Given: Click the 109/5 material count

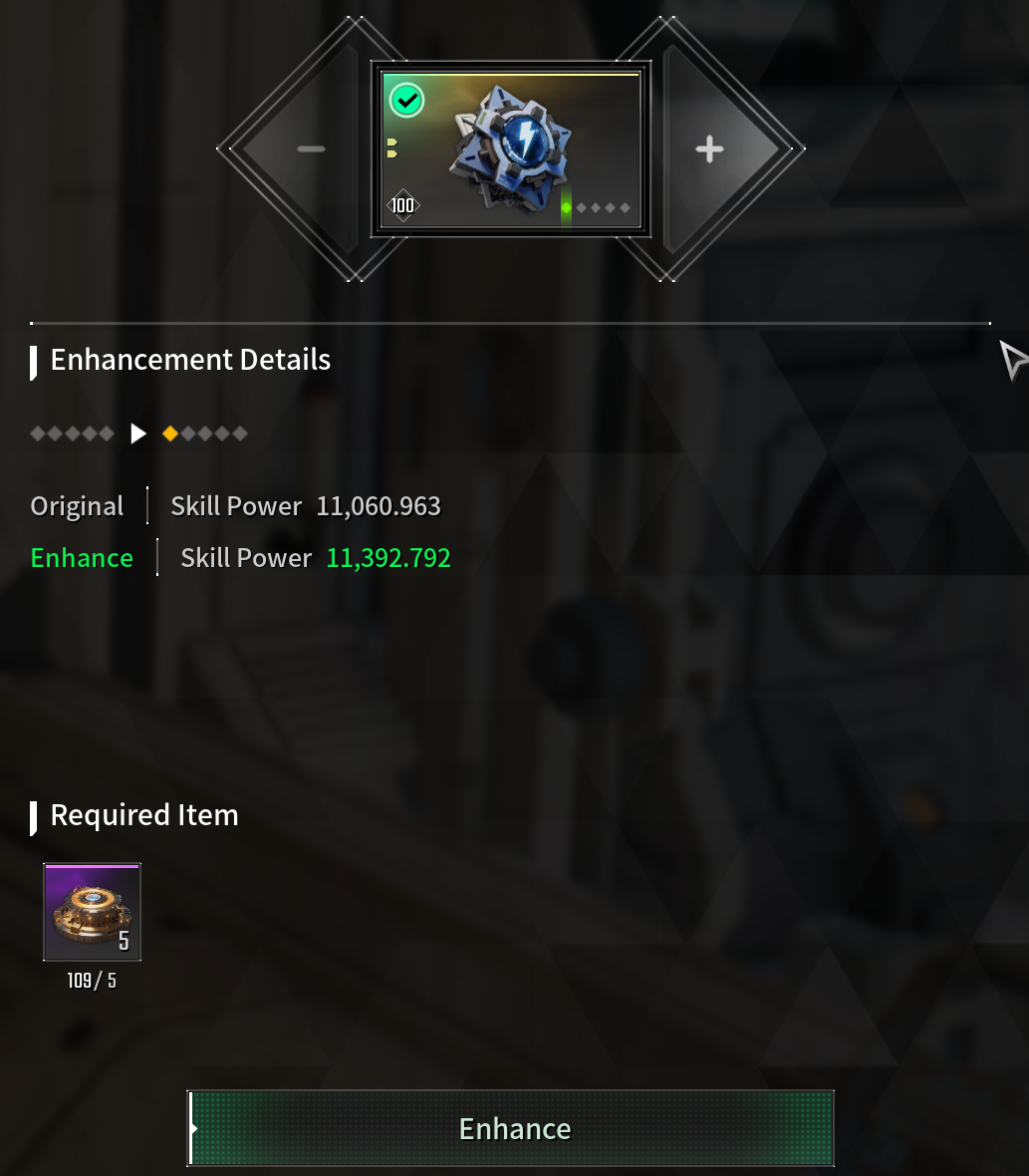Looking at the screenshot, I should tap(92, 981).
